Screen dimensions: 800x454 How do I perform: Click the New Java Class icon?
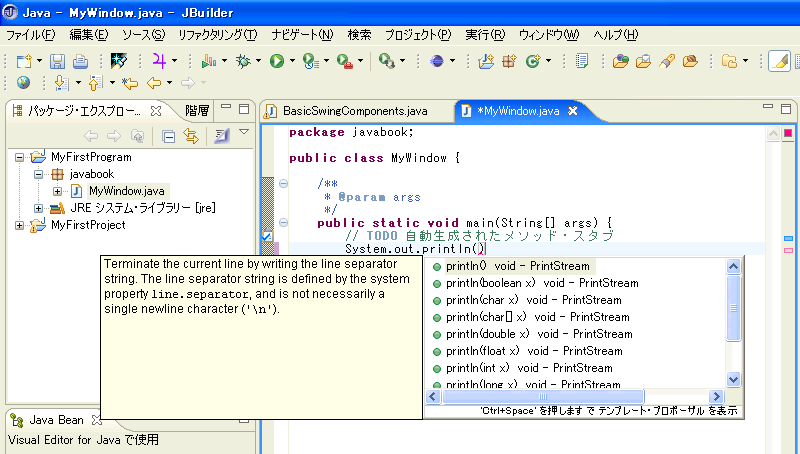click(x=533, y=61)
